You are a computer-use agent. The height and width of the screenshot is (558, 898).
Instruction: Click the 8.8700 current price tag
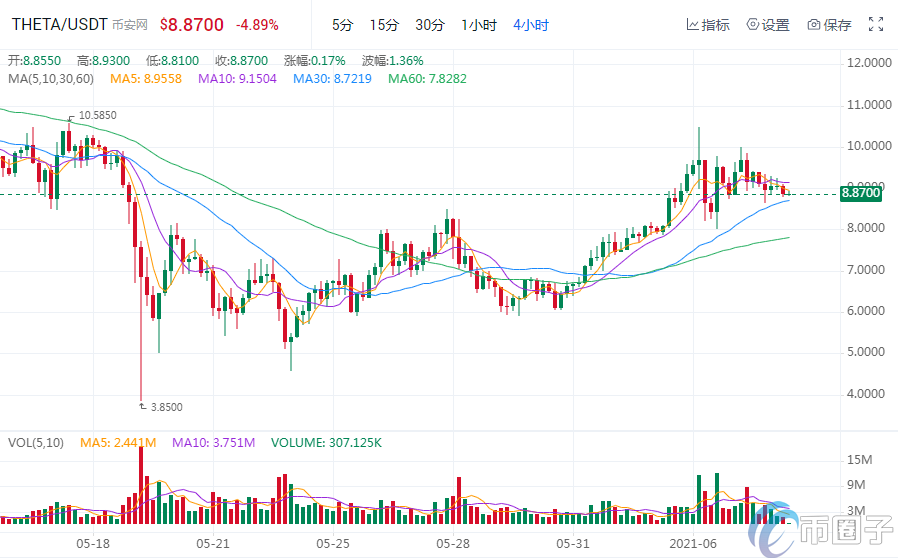861,194
